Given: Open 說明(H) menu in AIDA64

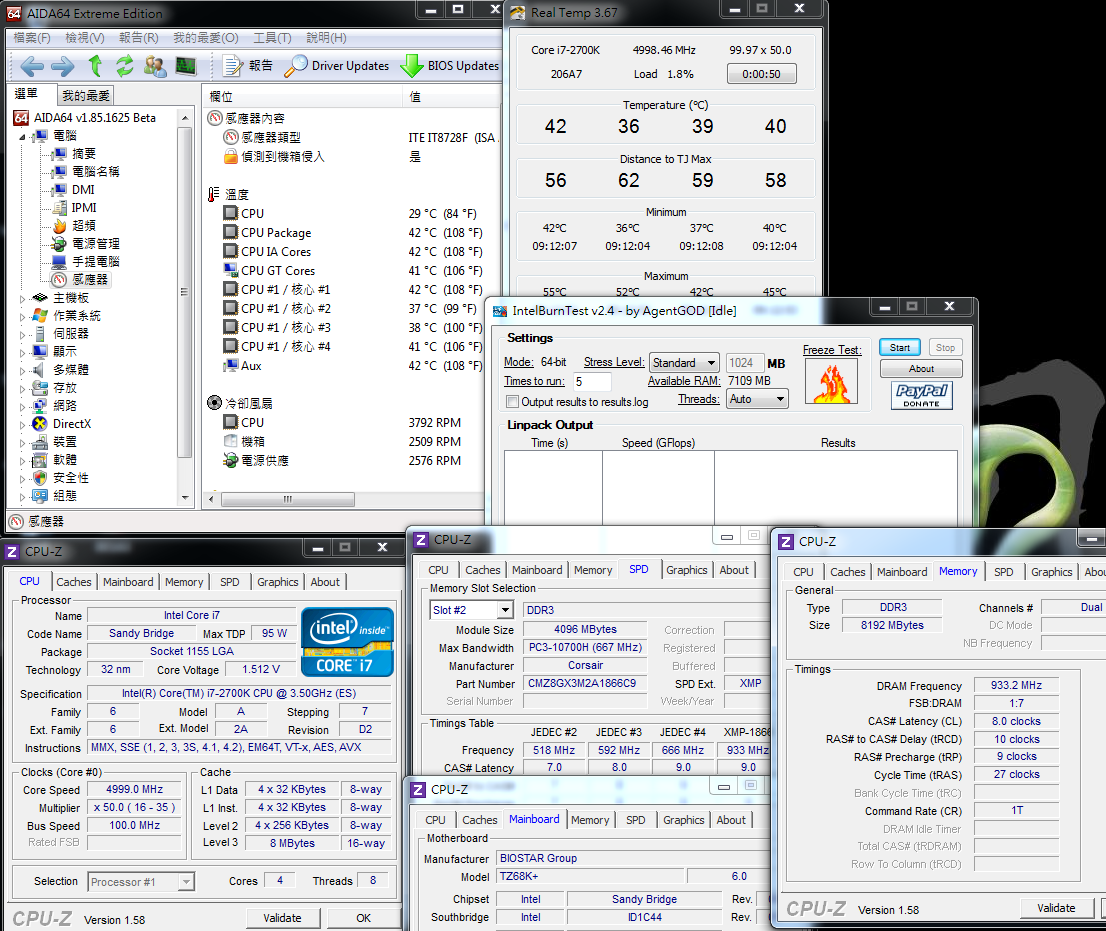Looking at the screenshot, I should 327,38.
